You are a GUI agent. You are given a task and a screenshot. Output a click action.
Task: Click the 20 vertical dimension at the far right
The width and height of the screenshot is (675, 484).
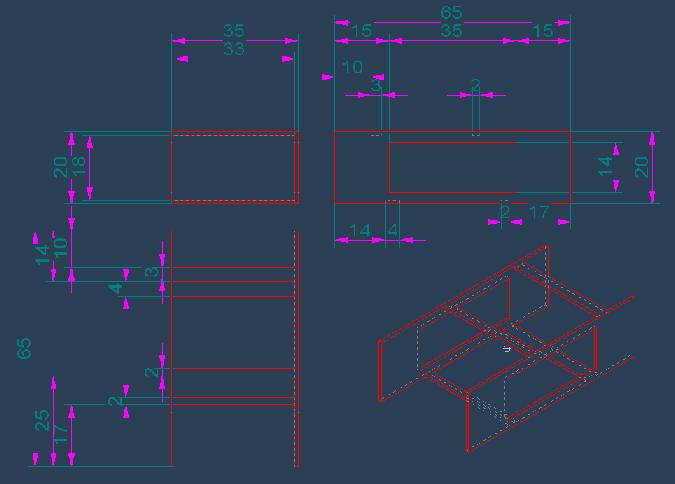click(641, 166)
